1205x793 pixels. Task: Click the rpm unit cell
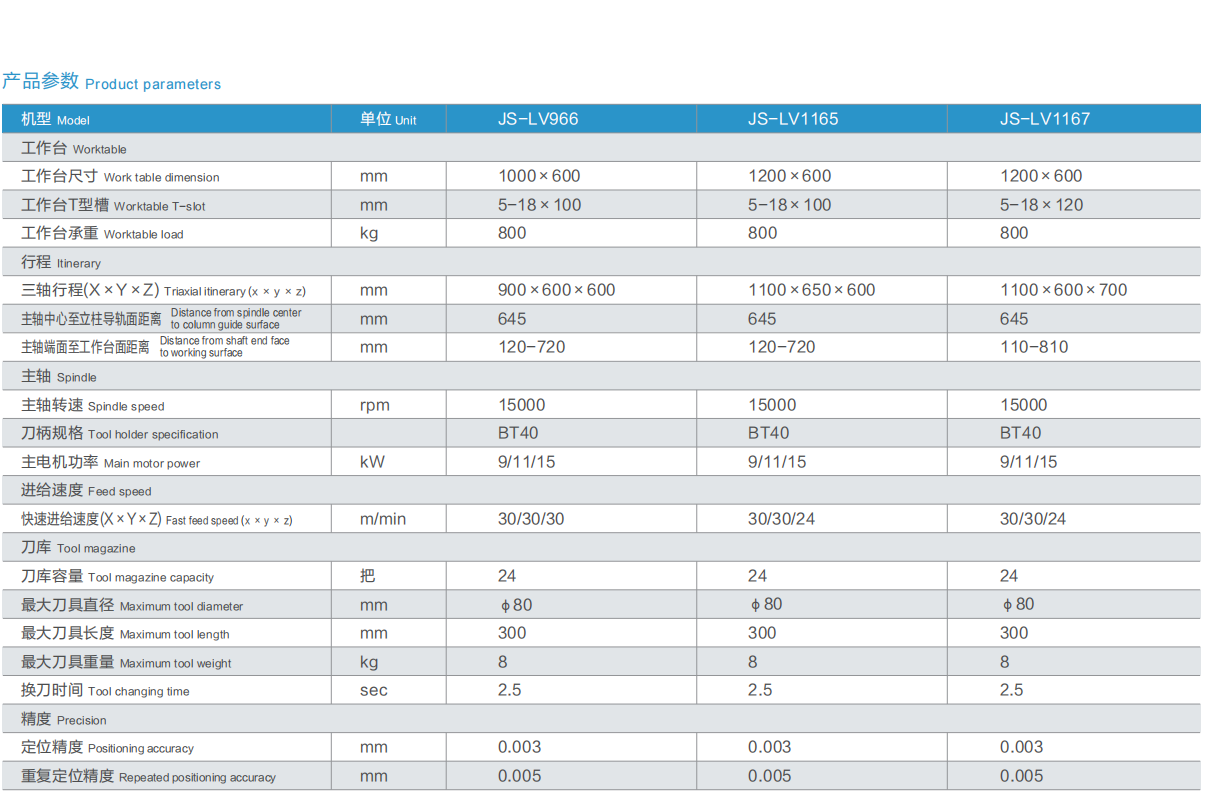(x=374, y=405)
